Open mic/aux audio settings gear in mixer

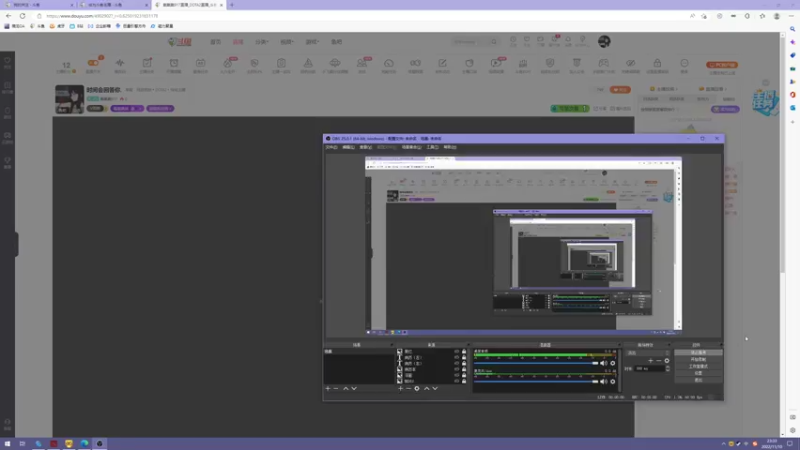613,382
